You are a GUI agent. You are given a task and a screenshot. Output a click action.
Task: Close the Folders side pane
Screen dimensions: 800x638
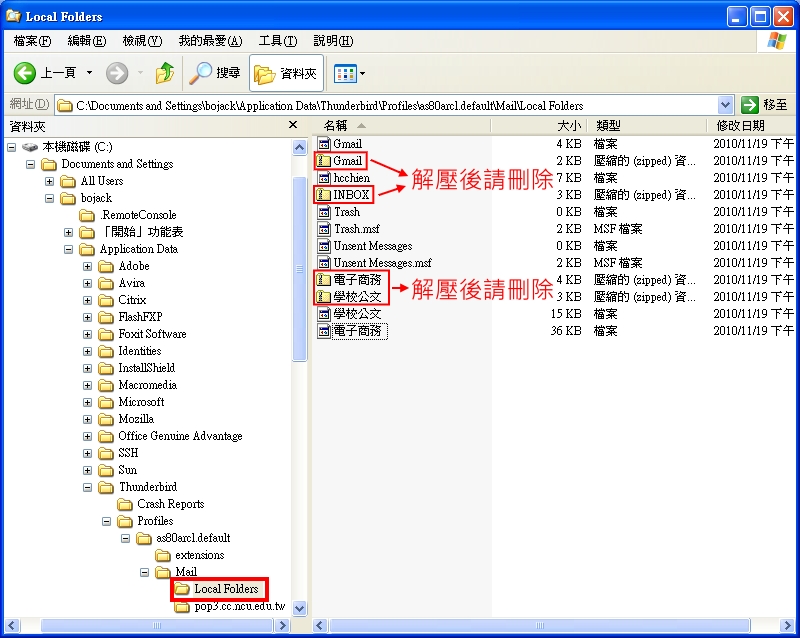(293, 125)
